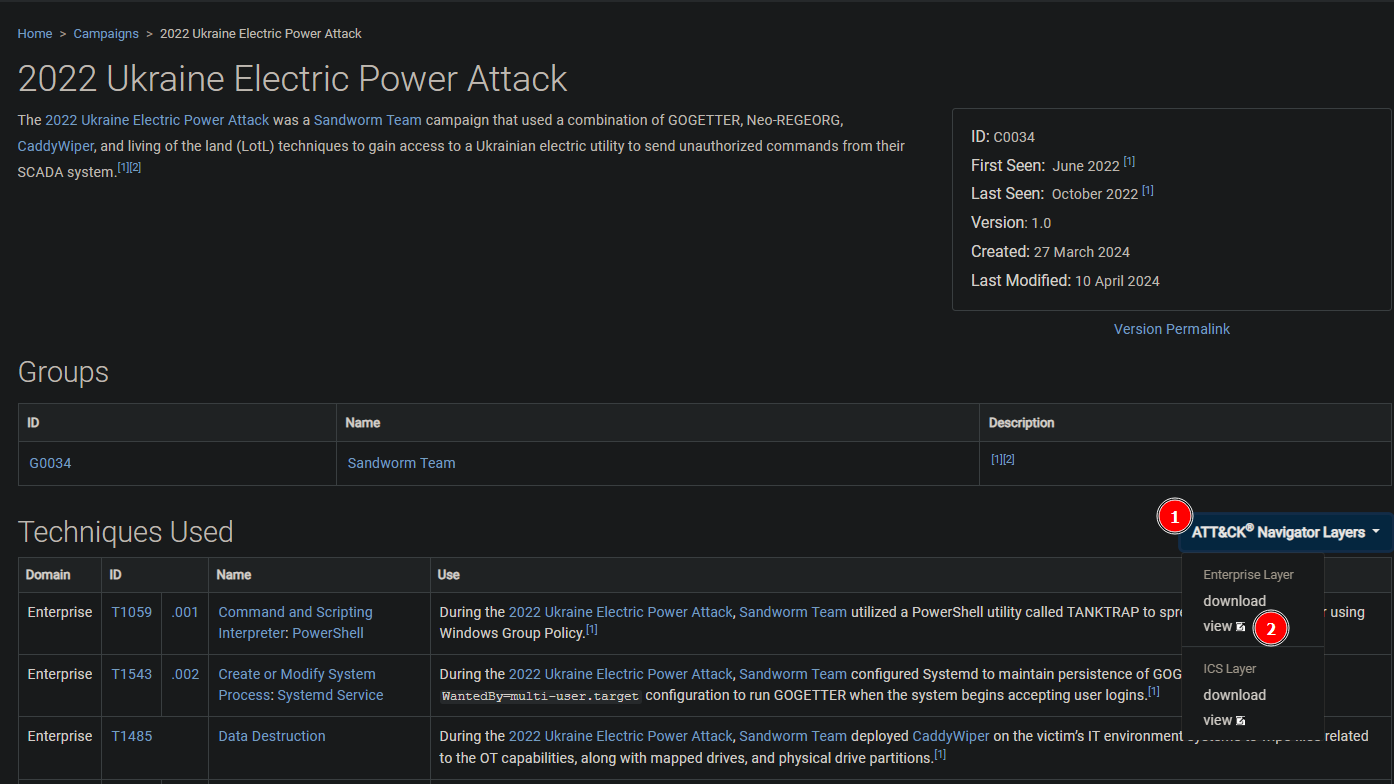Open technique ID T1485
The image size is (1394, 784).
[132, 736]
